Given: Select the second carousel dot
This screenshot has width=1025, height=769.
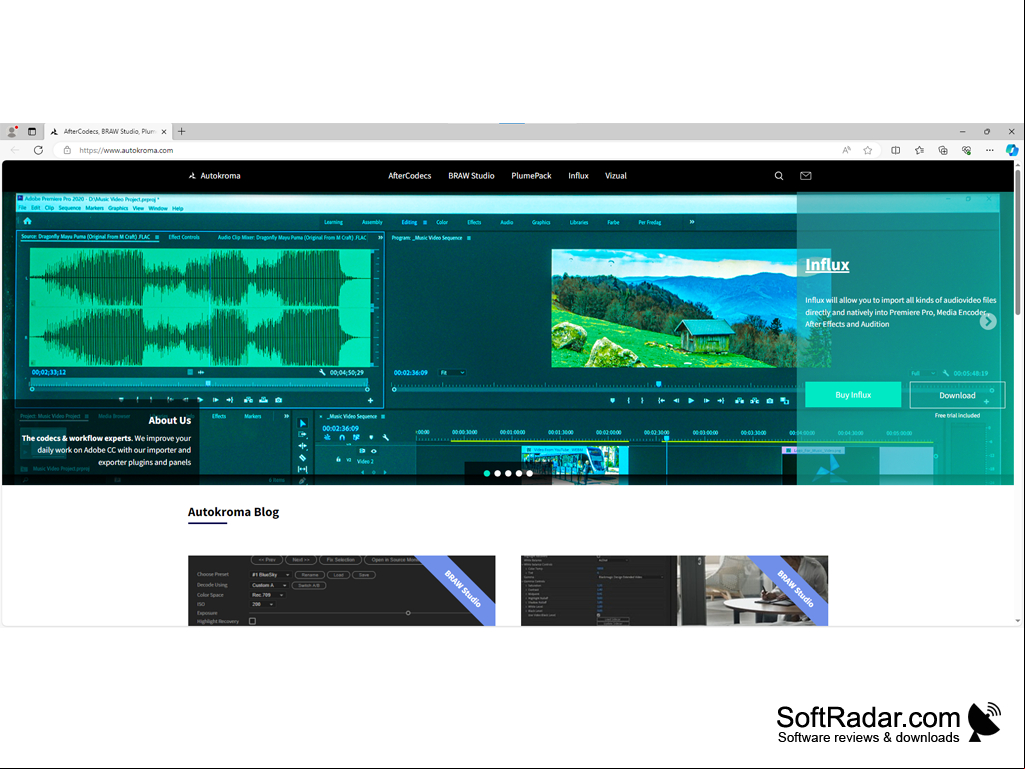Looking at the screenshot, I should click(497, 473).
